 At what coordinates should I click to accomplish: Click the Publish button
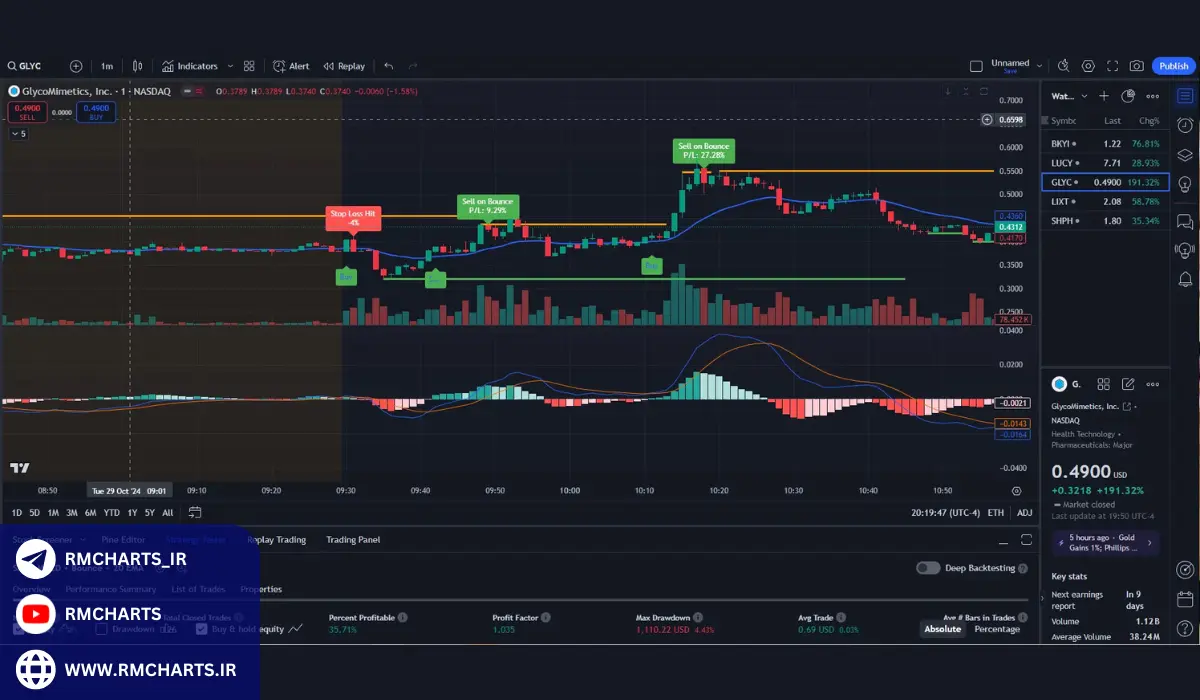[1173, 66]
